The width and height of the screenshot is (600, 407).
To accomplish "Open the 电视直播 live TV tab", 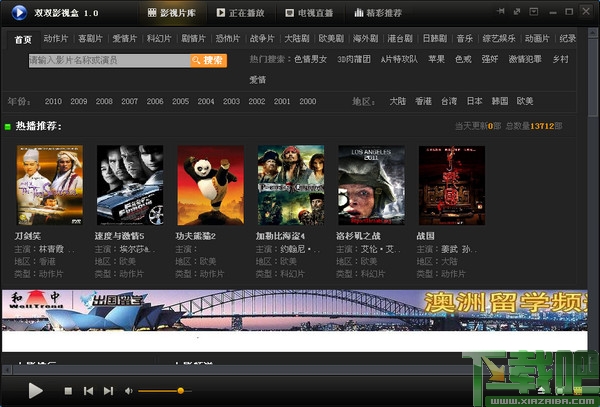I will [309, 13].
